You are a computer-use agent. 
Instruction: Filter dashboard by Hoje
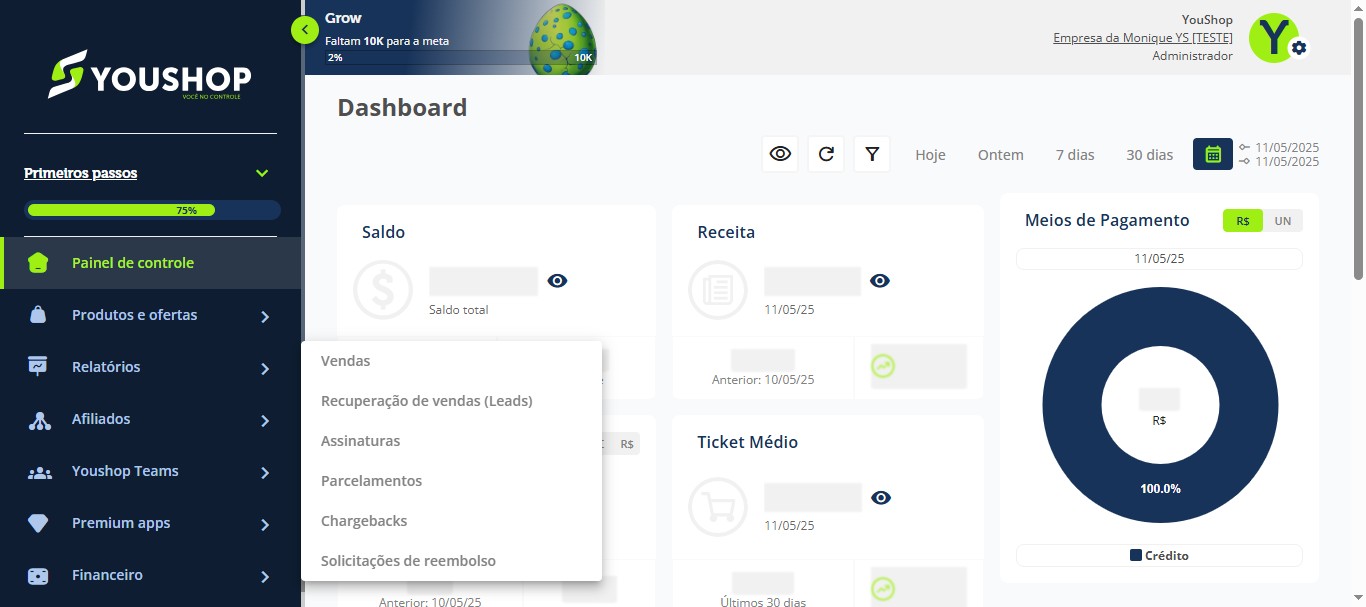[930, 155]
